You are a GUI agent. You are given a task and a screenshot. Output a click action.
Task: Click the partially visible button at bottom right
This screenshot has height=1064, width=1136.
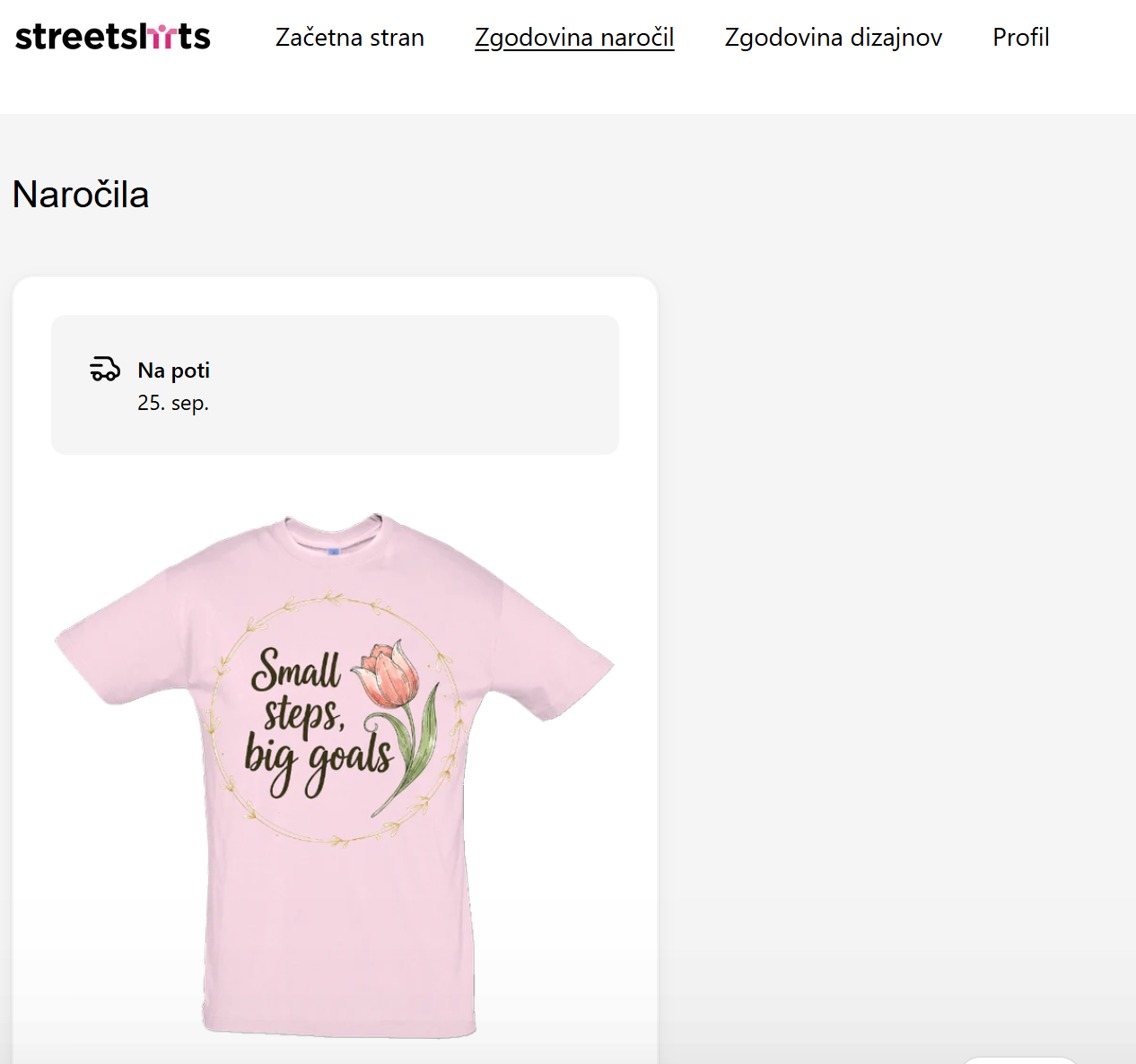[x=1018, y=1060]
